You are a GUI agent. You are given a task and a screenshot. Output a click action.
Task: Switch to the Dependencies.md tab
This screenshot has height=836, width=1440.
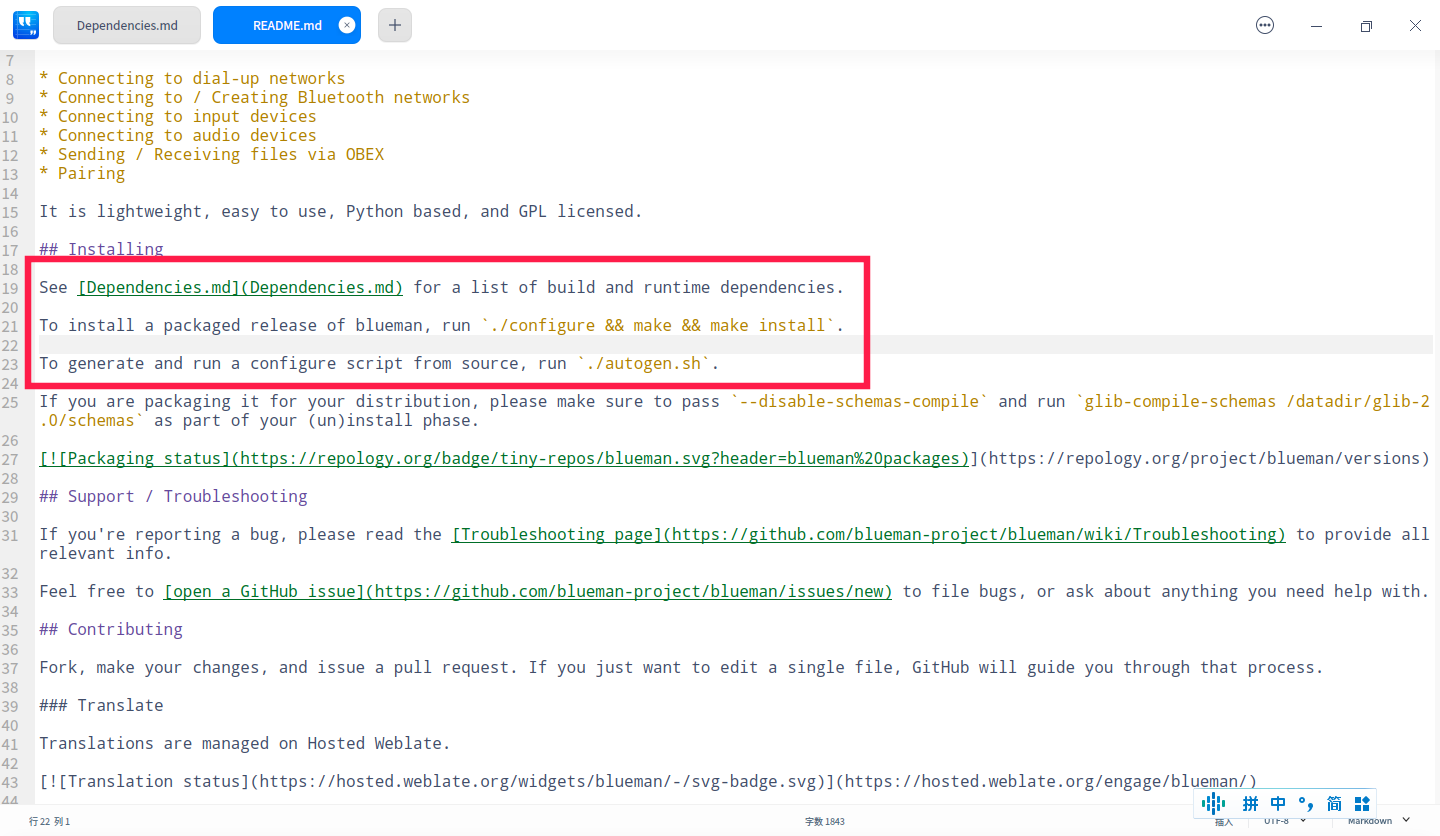click(127, 25)
